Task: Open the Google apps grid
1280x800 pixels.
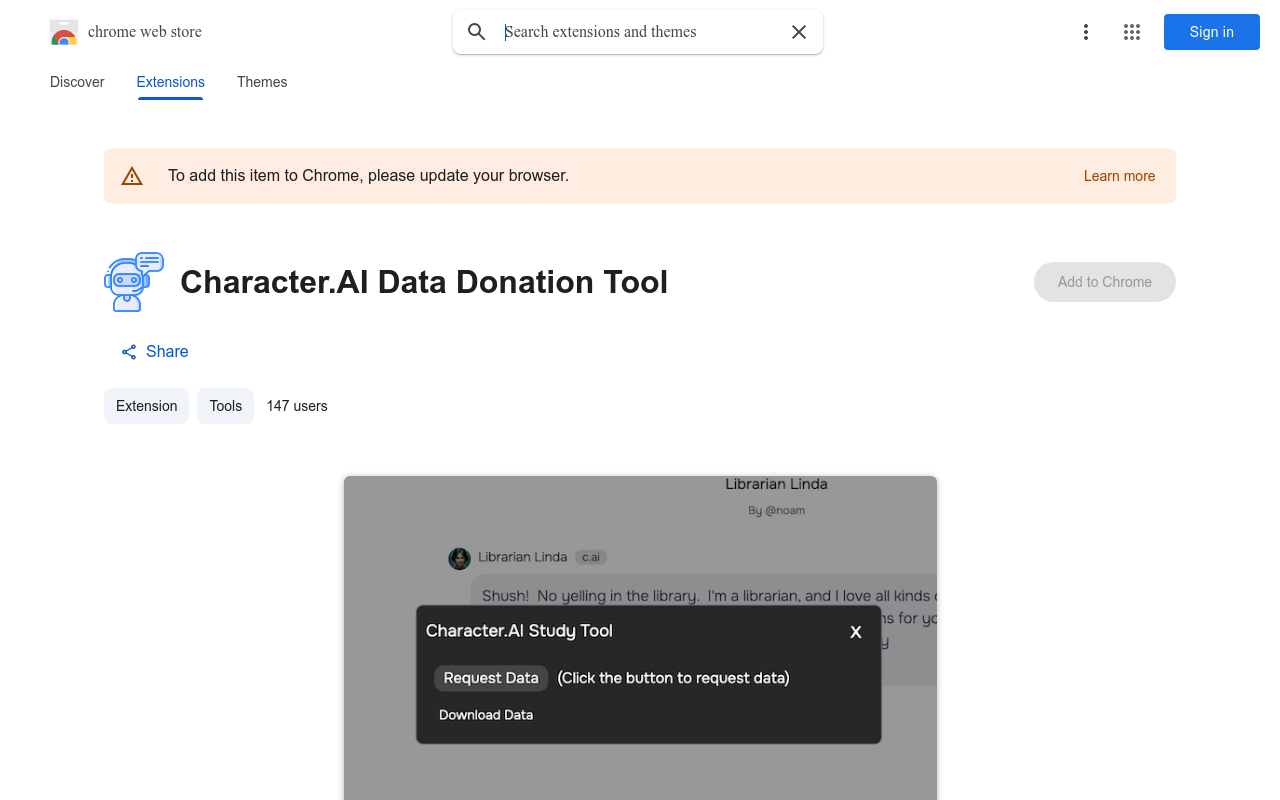Action: pos(1132,32)
